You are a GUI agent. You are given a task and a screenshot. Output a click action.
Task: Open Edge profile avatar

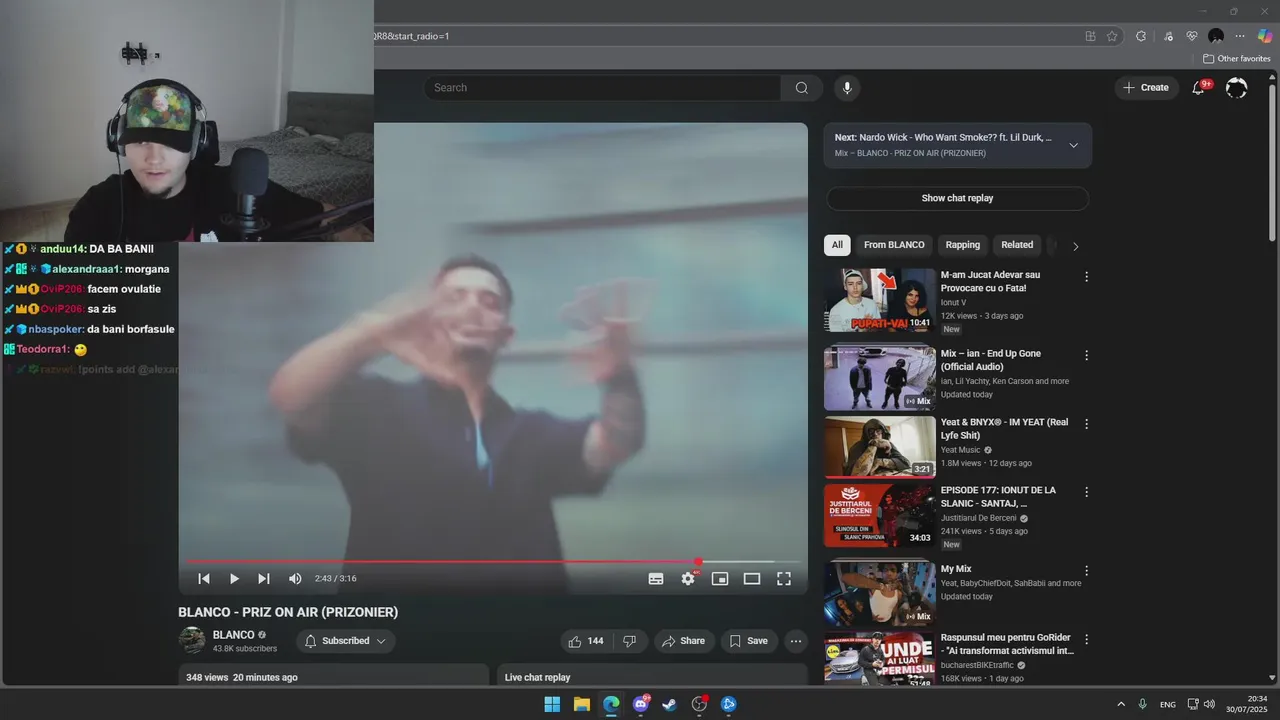[x=1216, y=36]
